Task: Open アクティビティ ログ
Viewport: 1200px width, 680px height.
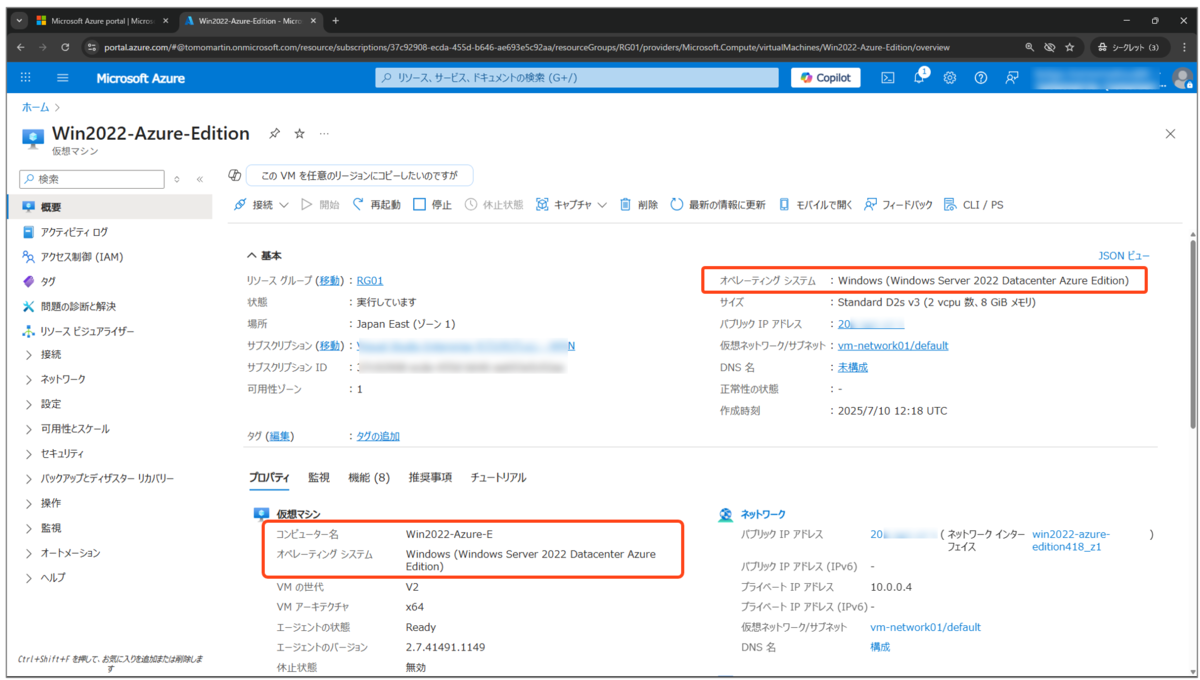Action: click(74, 232)
